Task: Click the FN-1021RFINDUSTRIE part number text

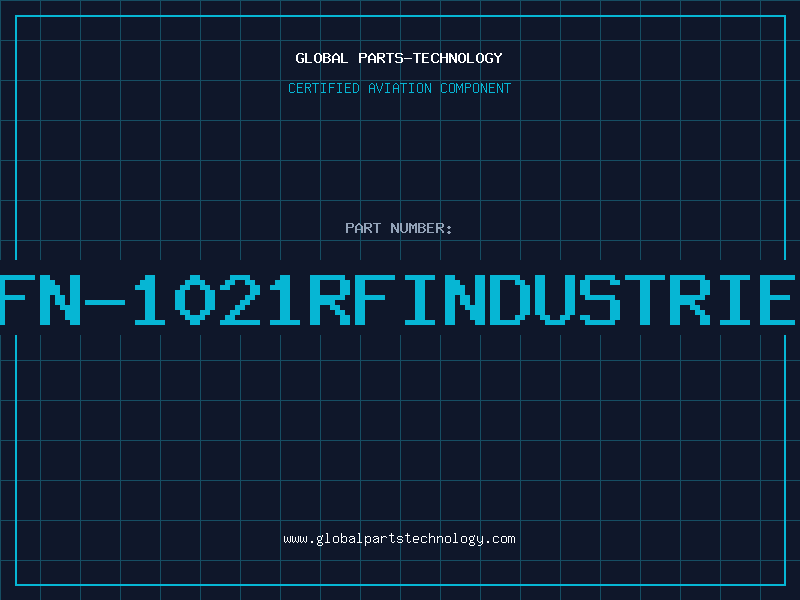Action: coord(398,300)
